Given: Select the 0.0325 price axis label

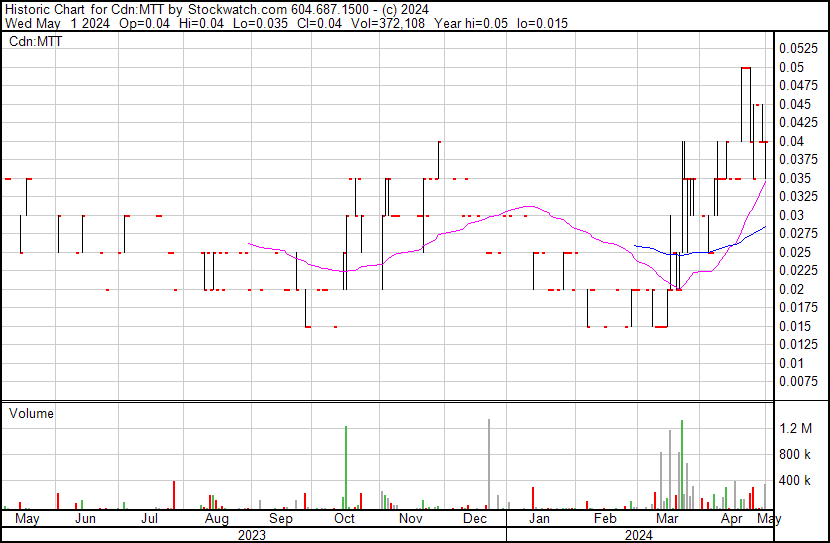Looking at the screenshot, I should click(x=799, y=196).
